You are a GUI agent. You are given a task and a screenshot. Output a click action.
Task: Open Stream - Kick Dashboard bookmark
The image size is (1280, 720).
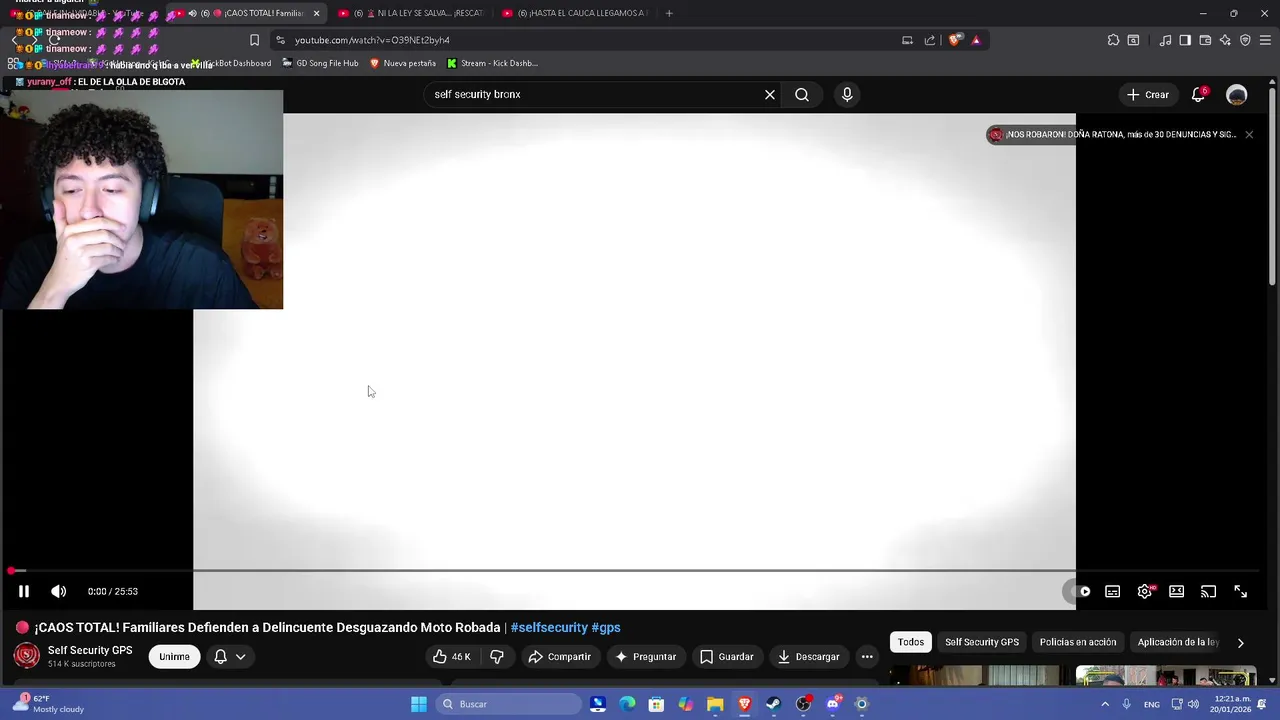tap(492, 63)
